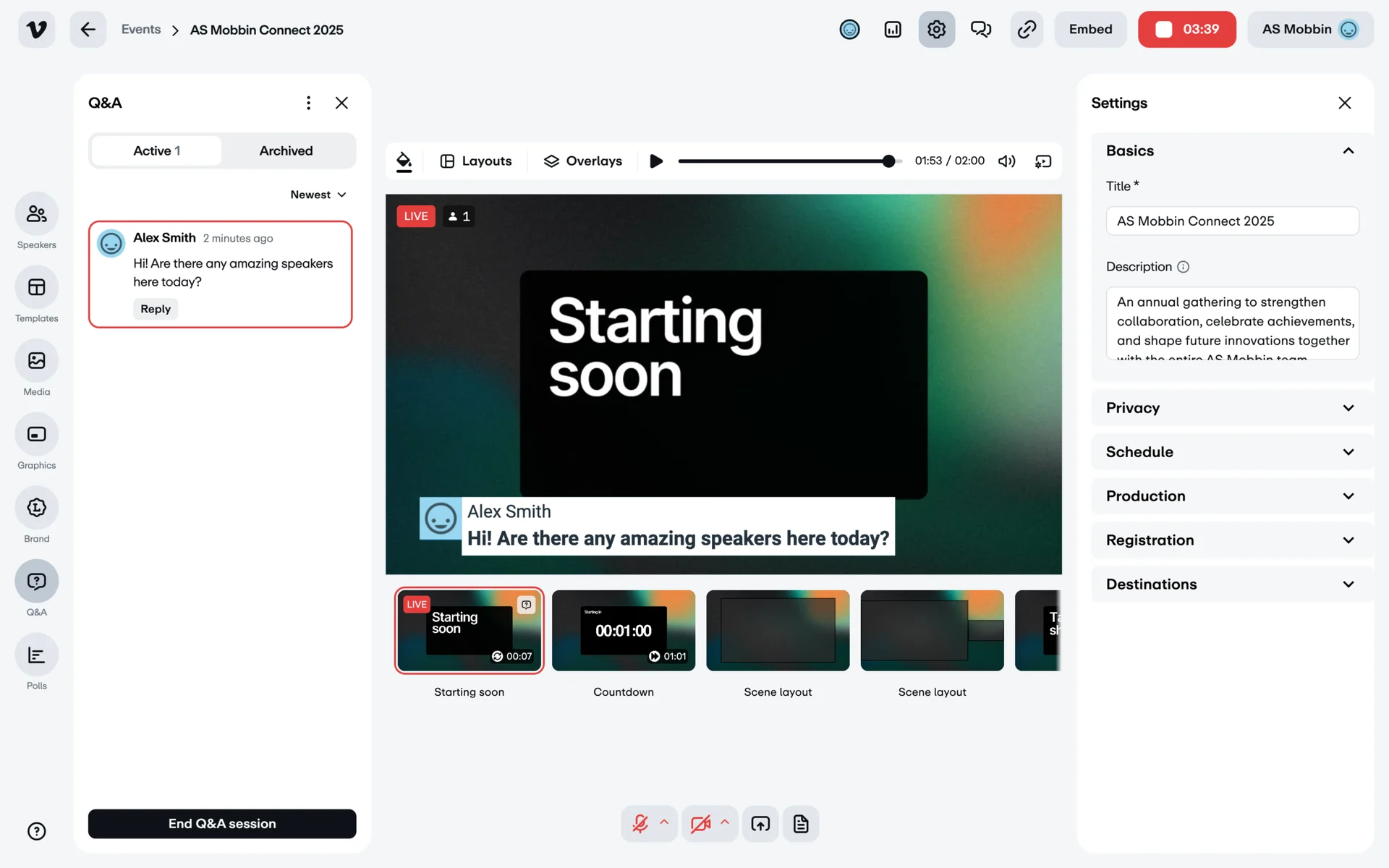Click the screen share icon in bottom bar
The height and width of the screenshot is (868, 1389).
pos(760,824)
